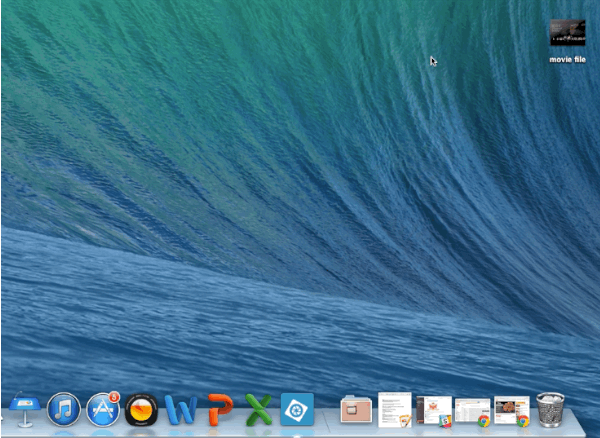600x438 pixels.
Task: Click the "movie file" label on desktop
Action: 567,60
